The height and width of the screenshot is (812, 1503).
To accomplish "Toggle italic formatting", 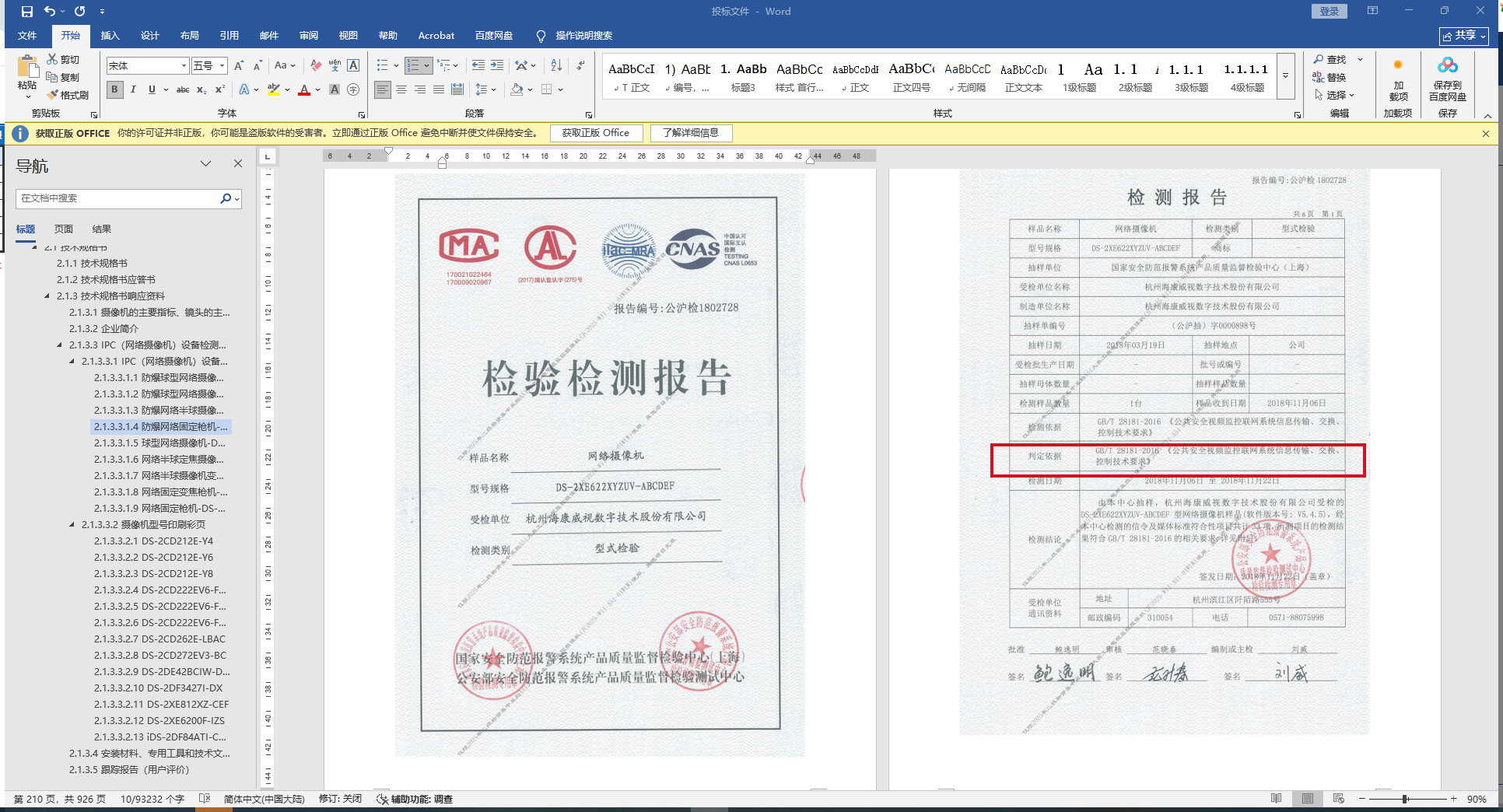I will [x=133, y=89].
